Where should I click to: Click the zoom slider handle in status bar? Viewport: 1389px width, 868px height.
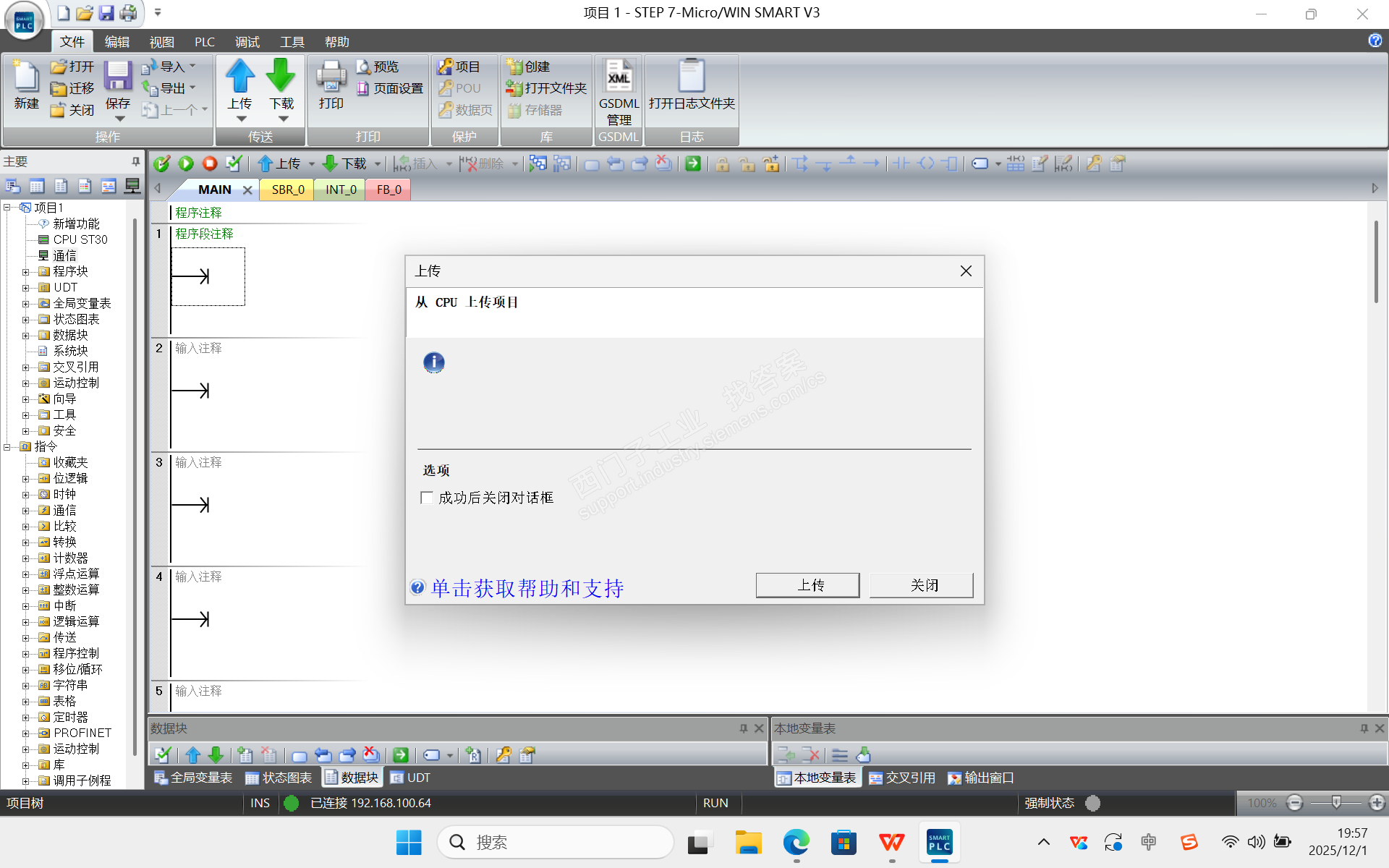click(1335, 802)
